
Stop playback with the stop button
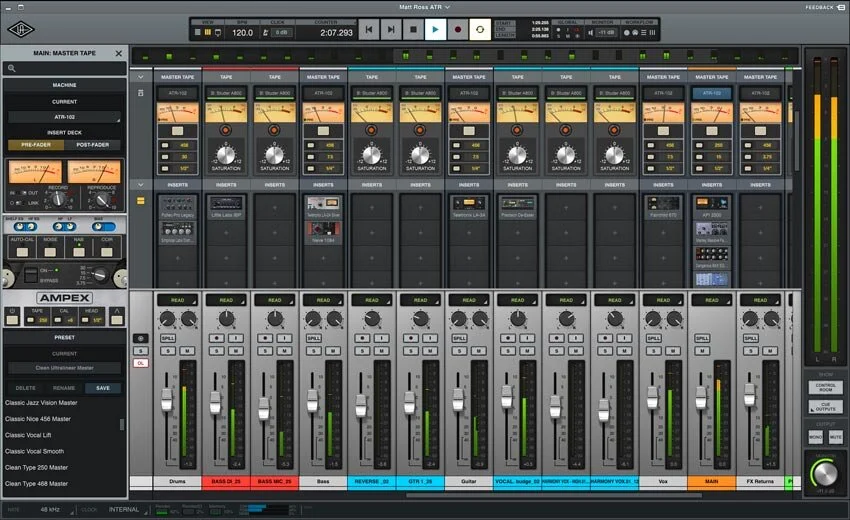click(x=413, y=30)
